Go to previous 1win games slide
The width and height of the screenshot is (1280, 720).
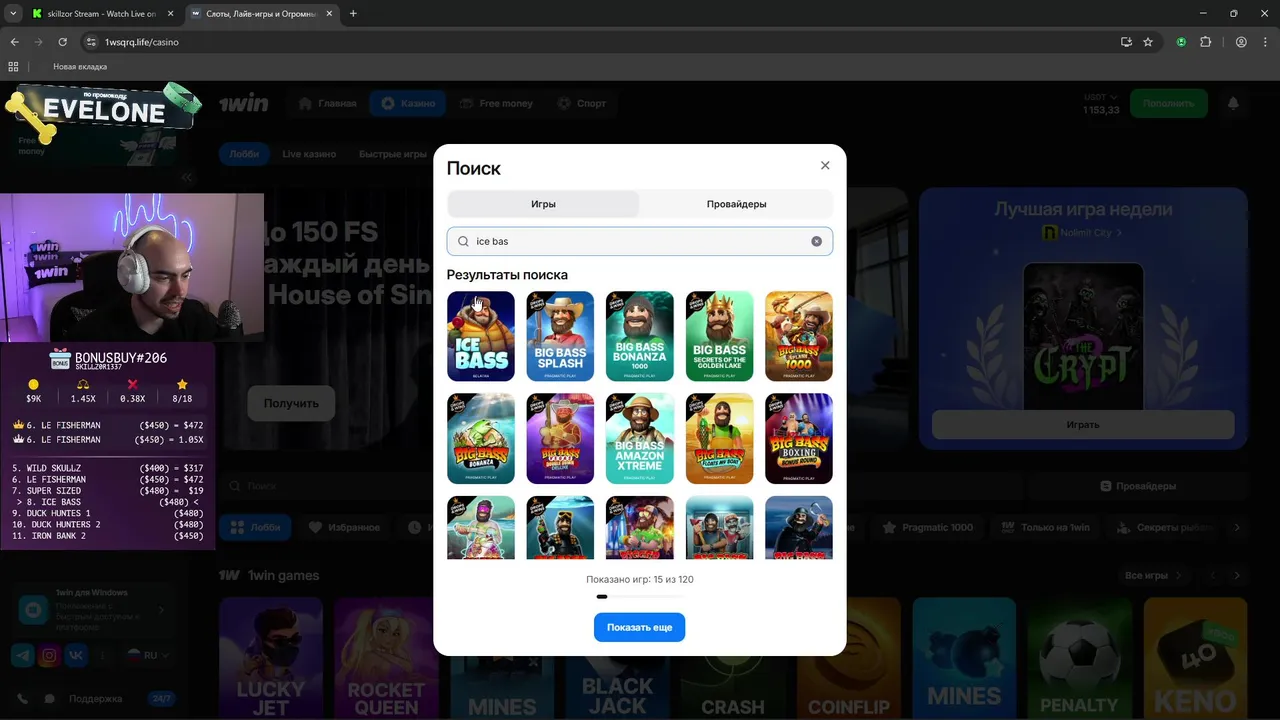click(x=1213, y=575)
